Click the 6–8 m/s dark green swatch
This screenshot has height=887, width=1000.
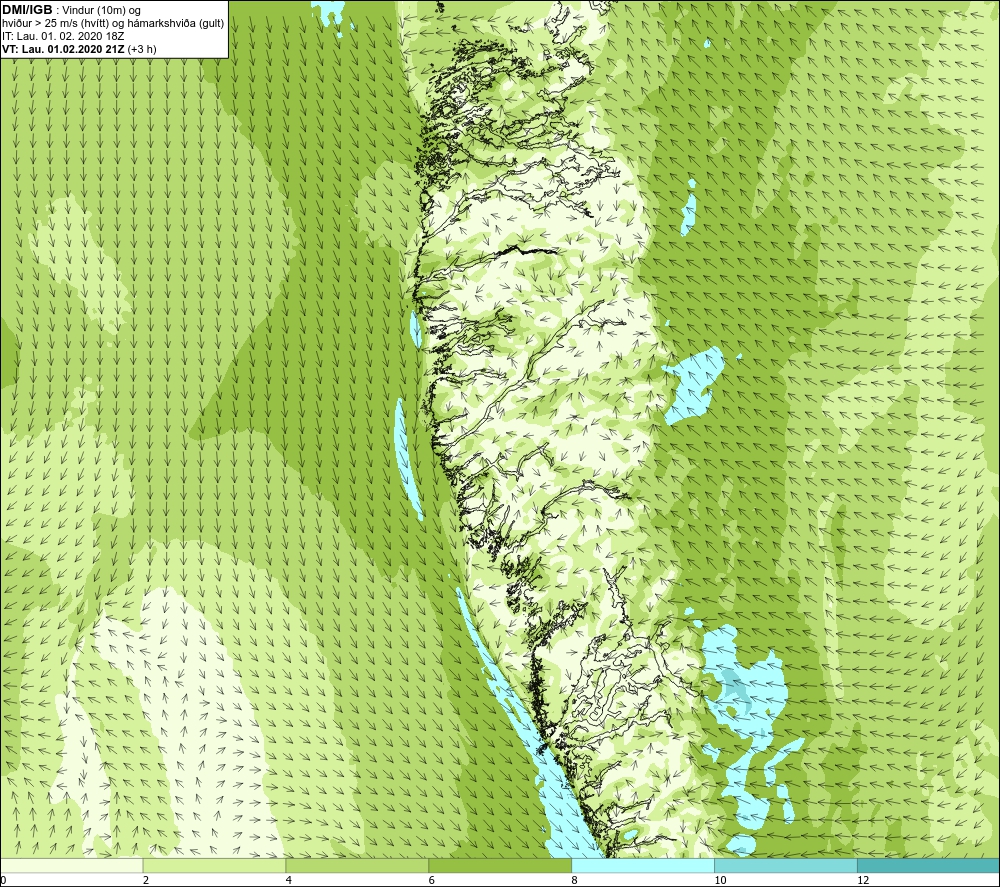pos(500,865)
